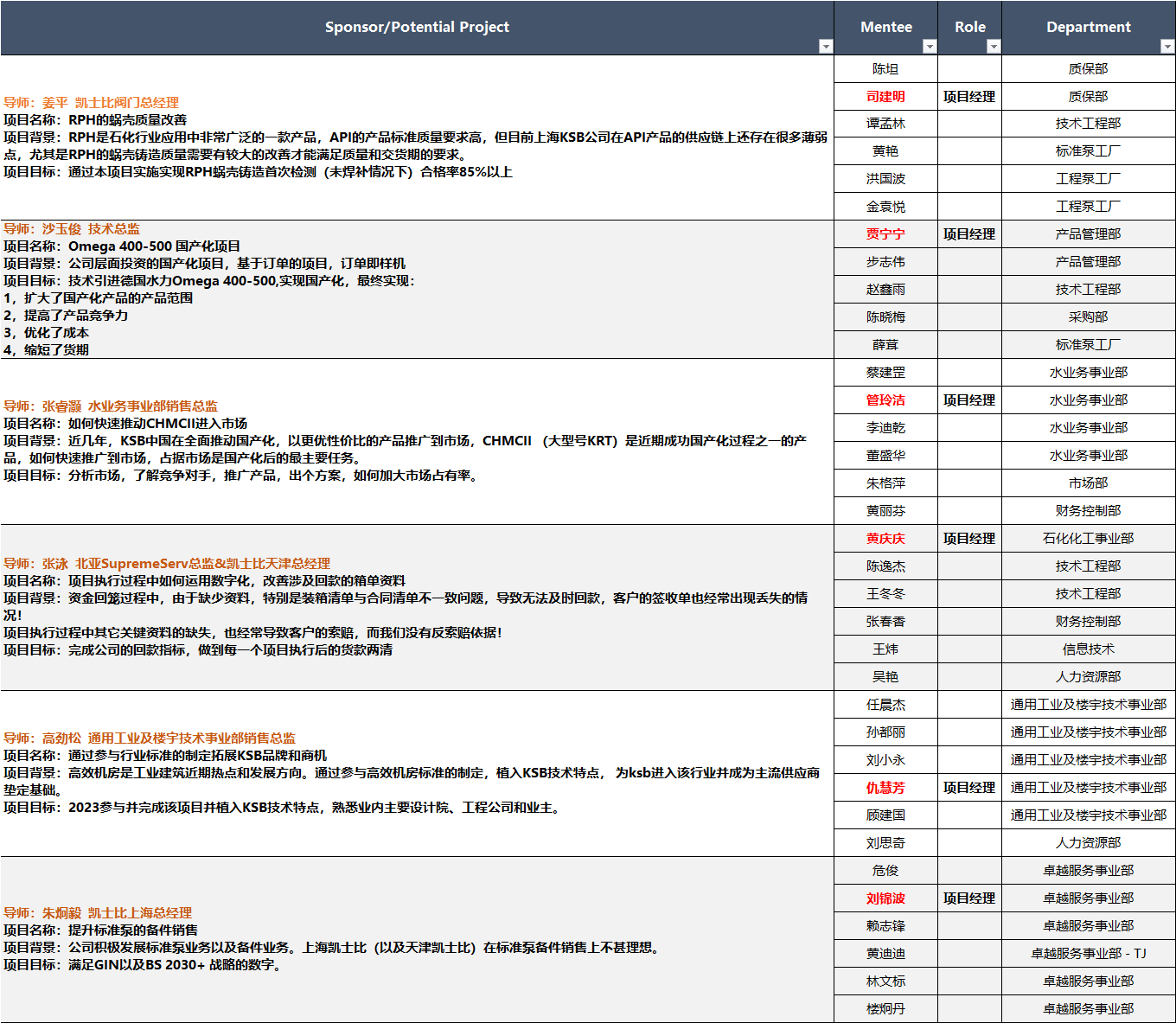This screenshot has height=1023, width=1176.
Task: Click the project cell for 导师 张睿灏 CHMCII
Action: 417,441
